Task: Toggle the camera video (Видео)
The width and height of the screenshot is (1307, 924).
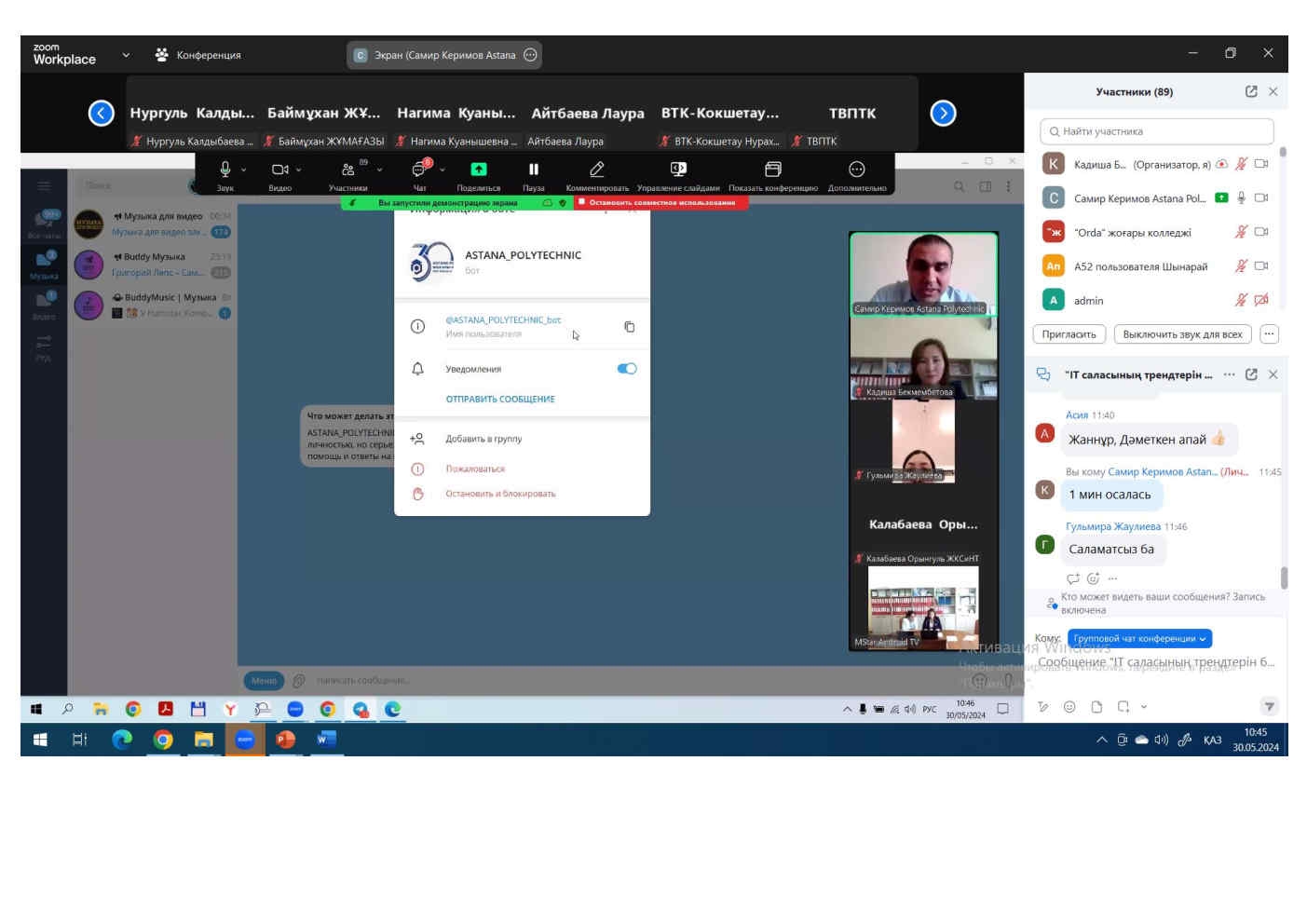Action: (x=279, y=170)
